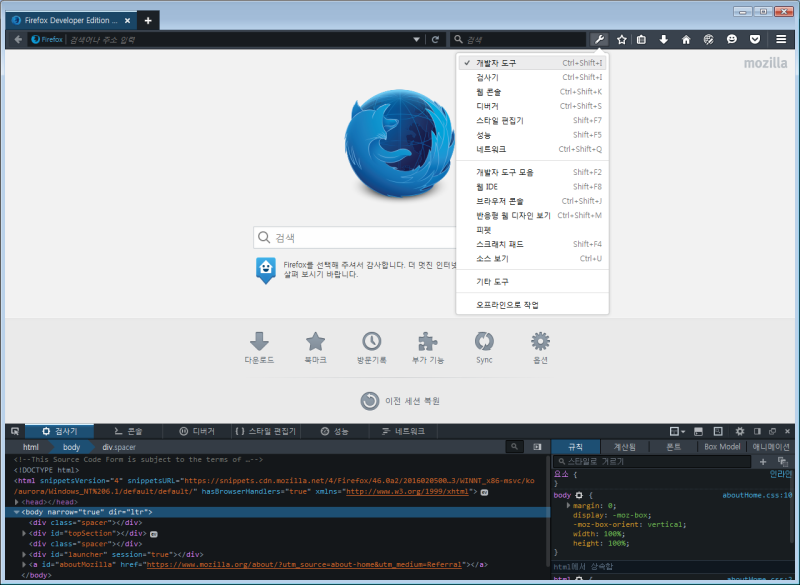
Task: Choose 반응형 웹 디자인 보기 menu item
Action: (532, 215)
